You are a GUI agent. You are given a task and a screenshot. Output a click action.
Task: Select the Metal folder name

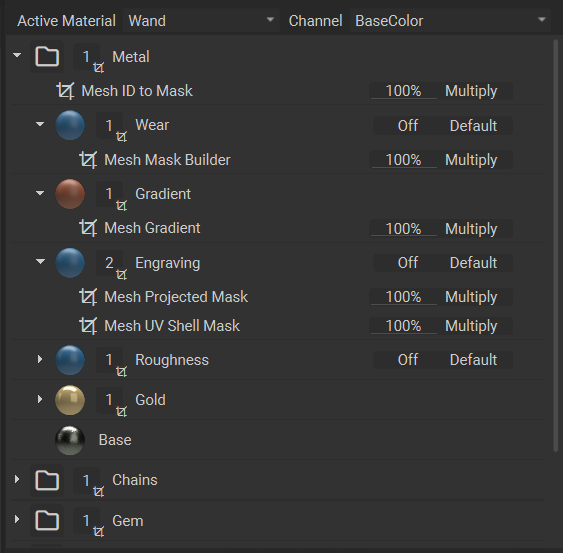[x=131, y=57]
